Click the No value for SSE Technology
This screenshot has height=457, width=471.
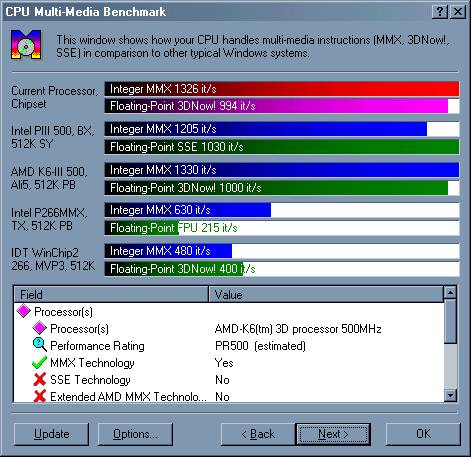(222, 380)
